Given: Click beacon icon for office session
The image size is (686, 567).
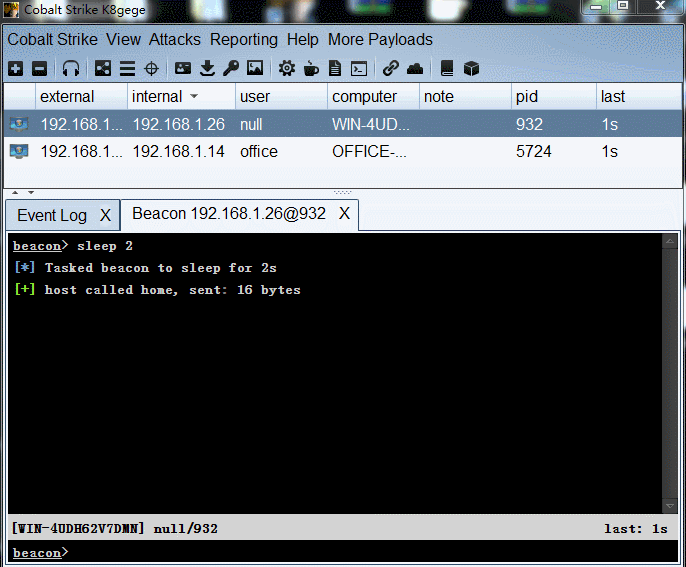Looking at the screenshot, I should tap(19, 151).
